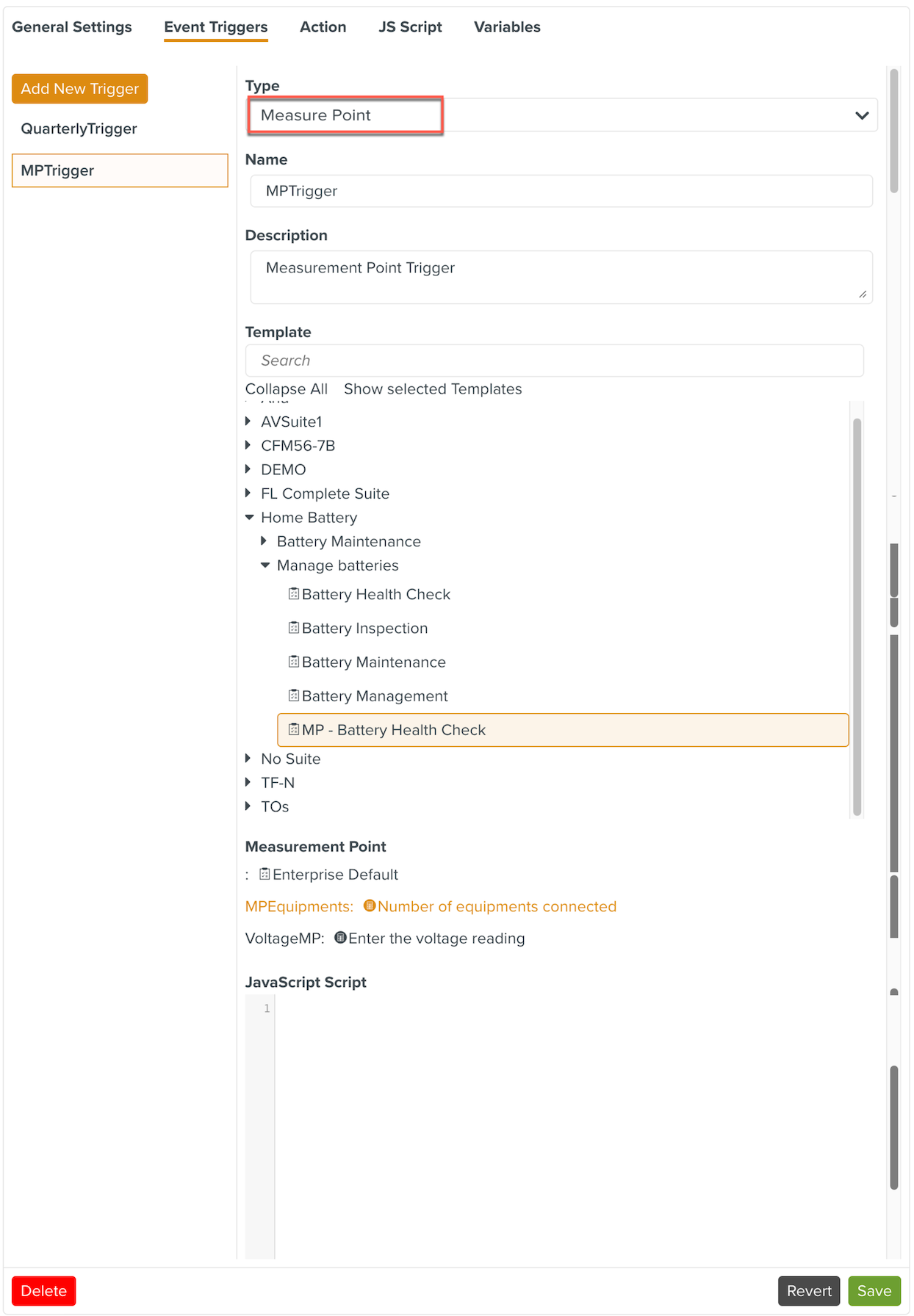Focus the Template search field
The width and height of the screenshot is (914, 1316).
pyautogui.click(x=554, y=361)
